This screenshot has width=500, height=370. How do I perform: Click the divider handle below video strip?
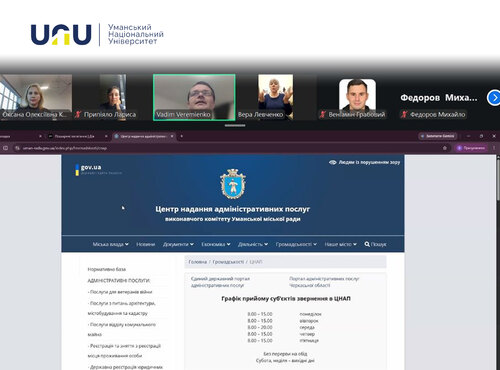(x=235, y=126)
